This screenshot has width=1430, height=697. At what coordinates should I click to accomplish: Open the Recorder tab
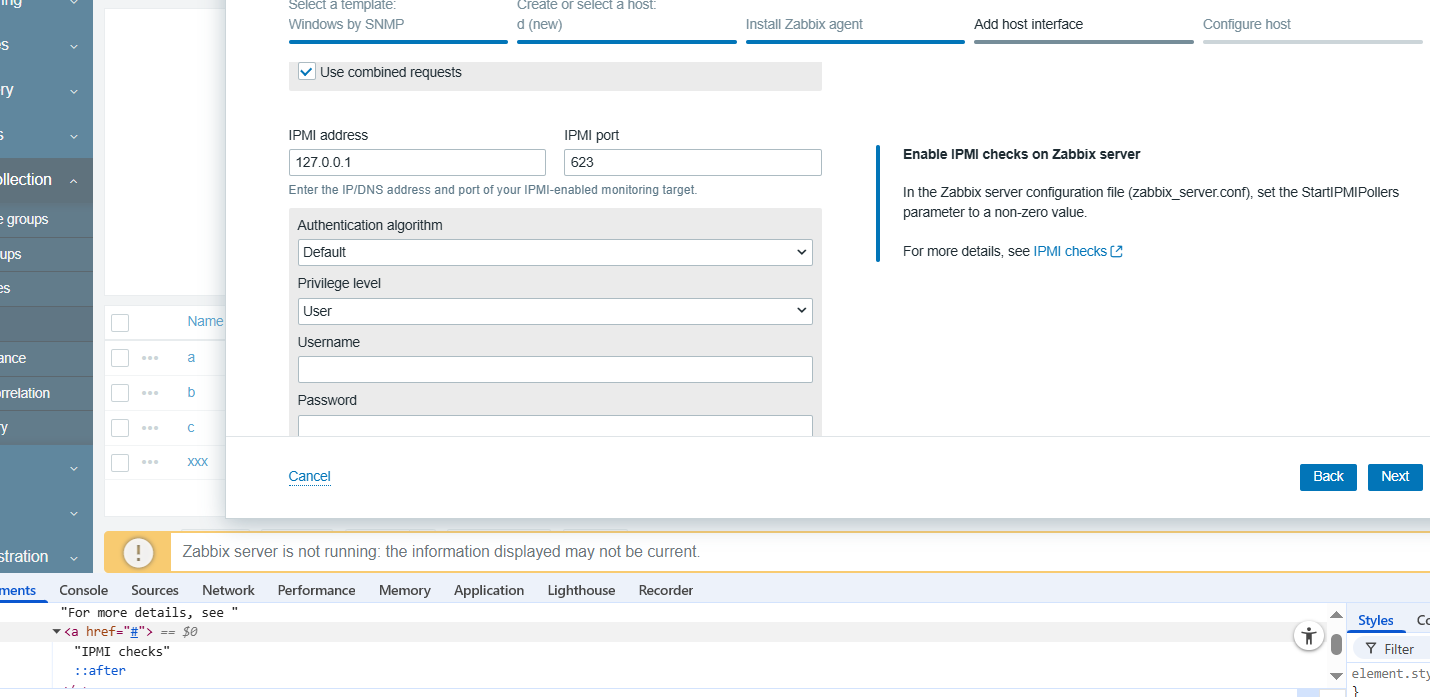pyautogui.click(x=666, y=590)
